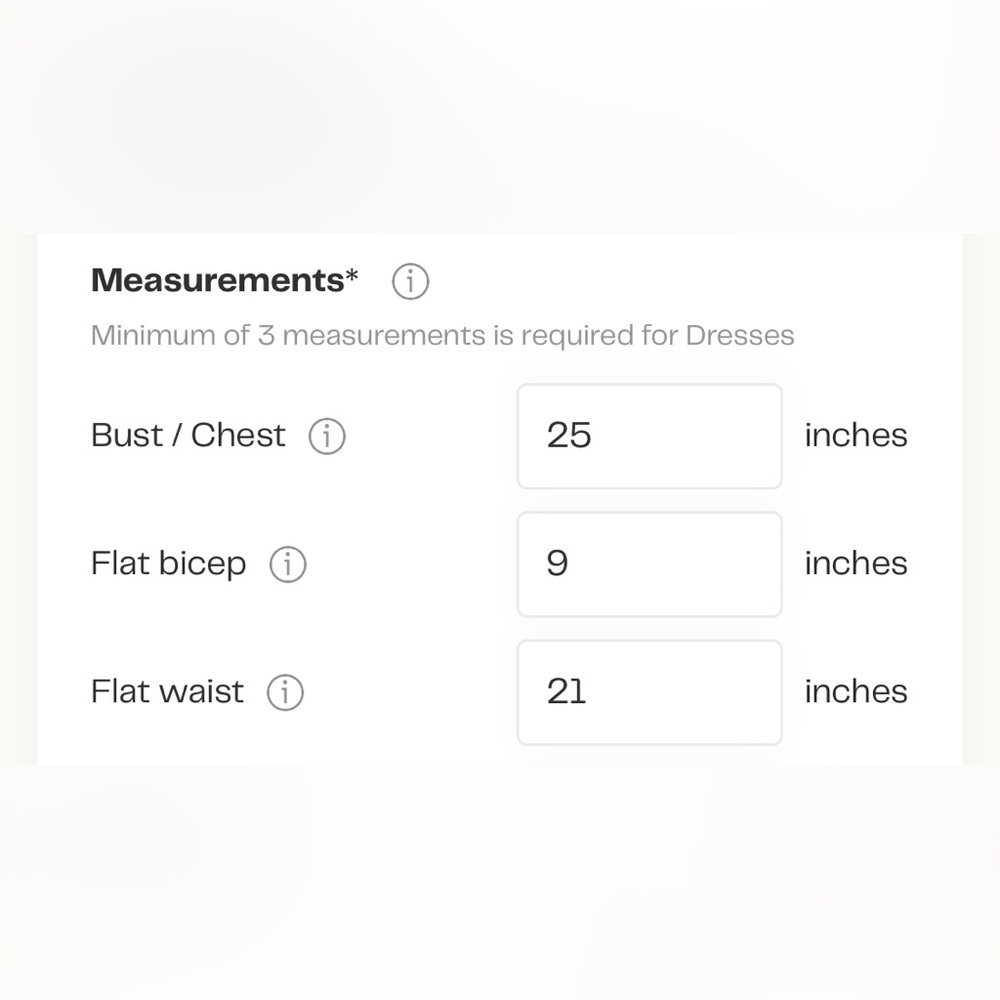Open the info icon beside Measurements heading
This screenshot has width=1000, height=1000.
410,281
